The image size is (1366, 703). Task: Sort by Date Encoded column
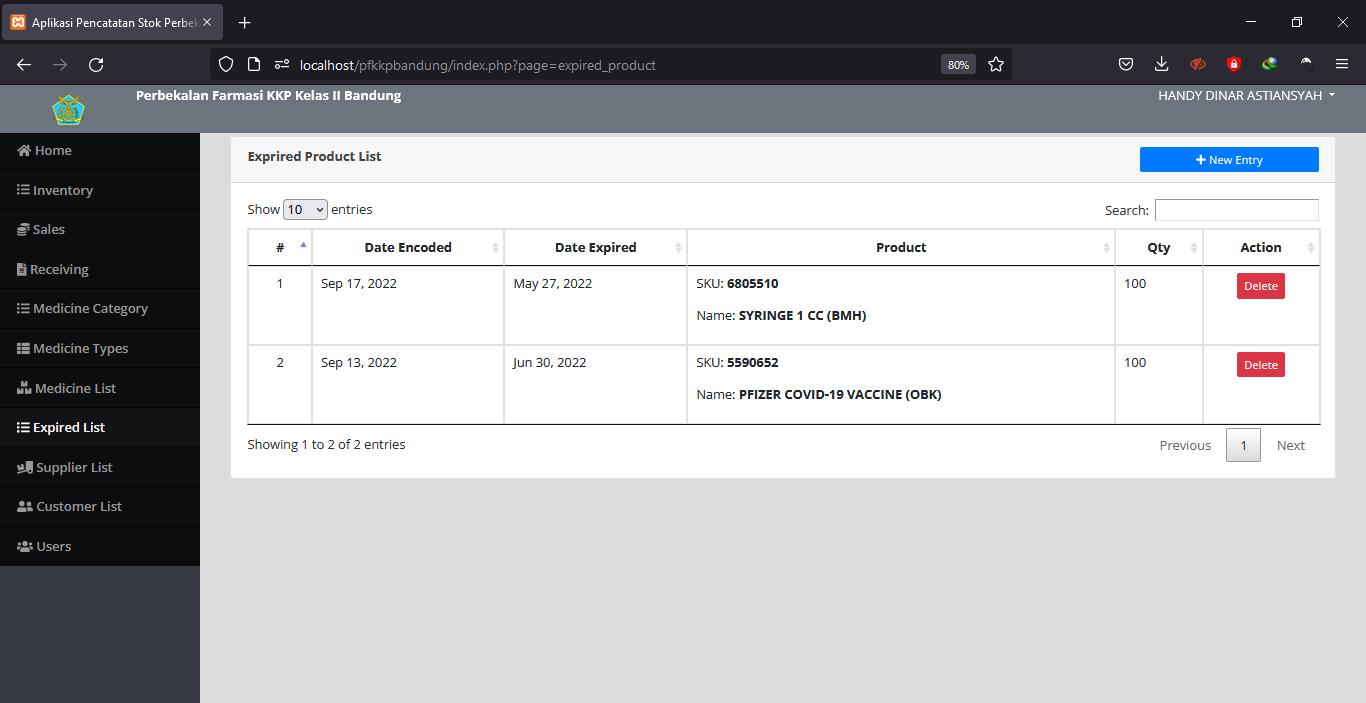(408, 248)
